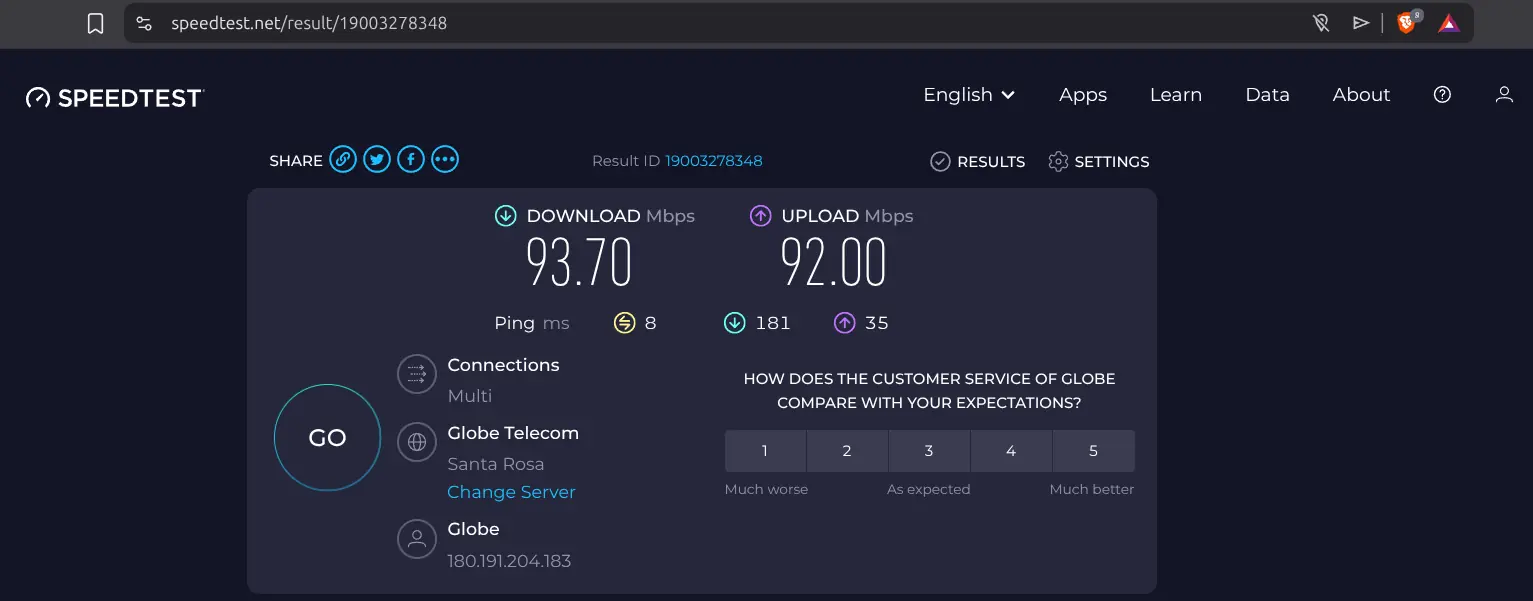This screenshot has height=601, width=1533.
Task: Open the About menu item
Action: click(x=1361, y=95)
